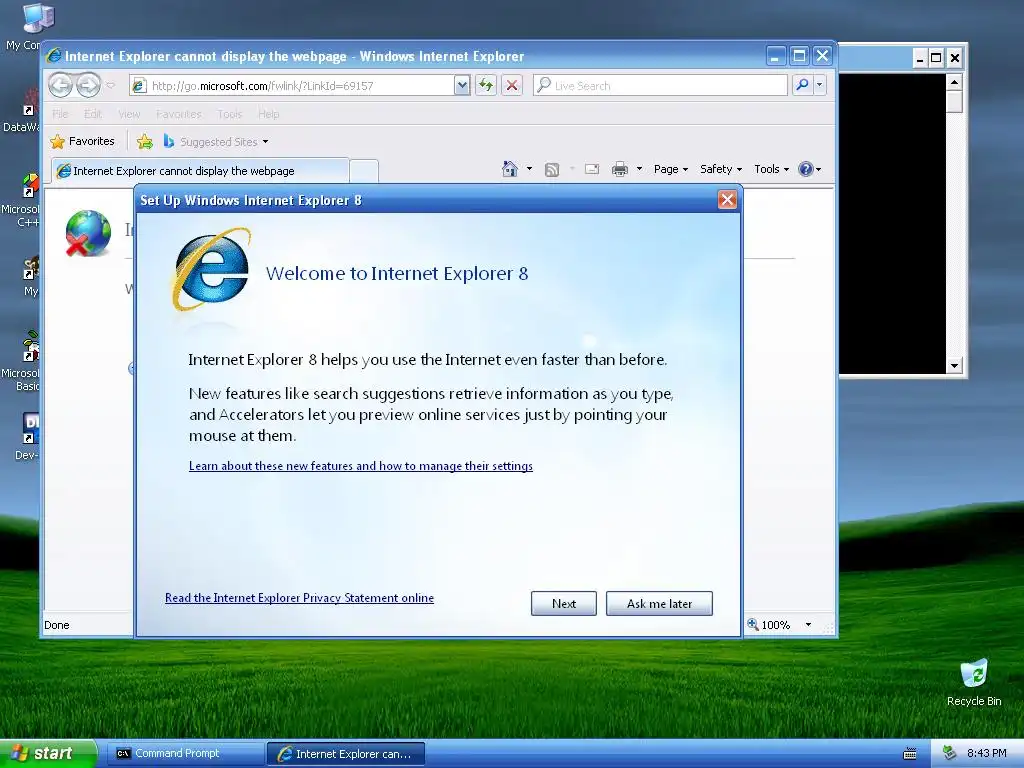Open the Recycle Bin desktop icon
1024x768 pixels.
[974, 683]
